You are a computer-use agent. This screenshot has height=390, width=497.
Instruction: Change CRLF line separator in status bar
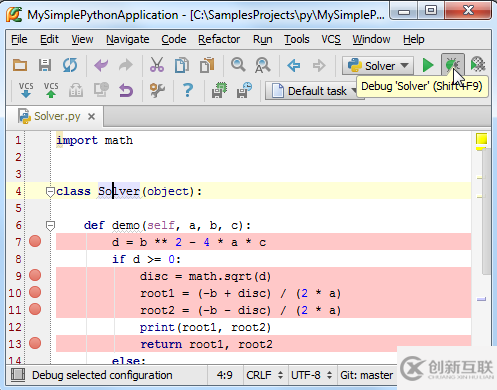[x=265, y=375]
